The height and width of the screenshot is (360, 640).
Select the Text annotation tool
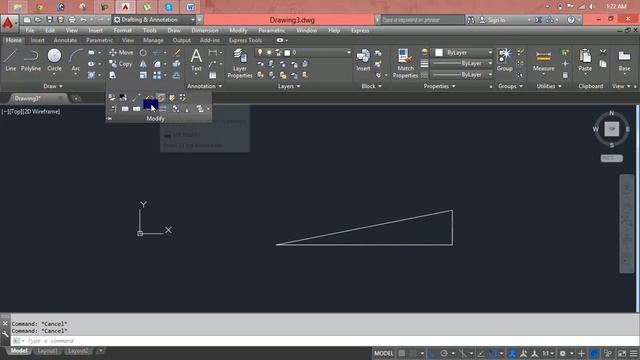tap(196, 60)
